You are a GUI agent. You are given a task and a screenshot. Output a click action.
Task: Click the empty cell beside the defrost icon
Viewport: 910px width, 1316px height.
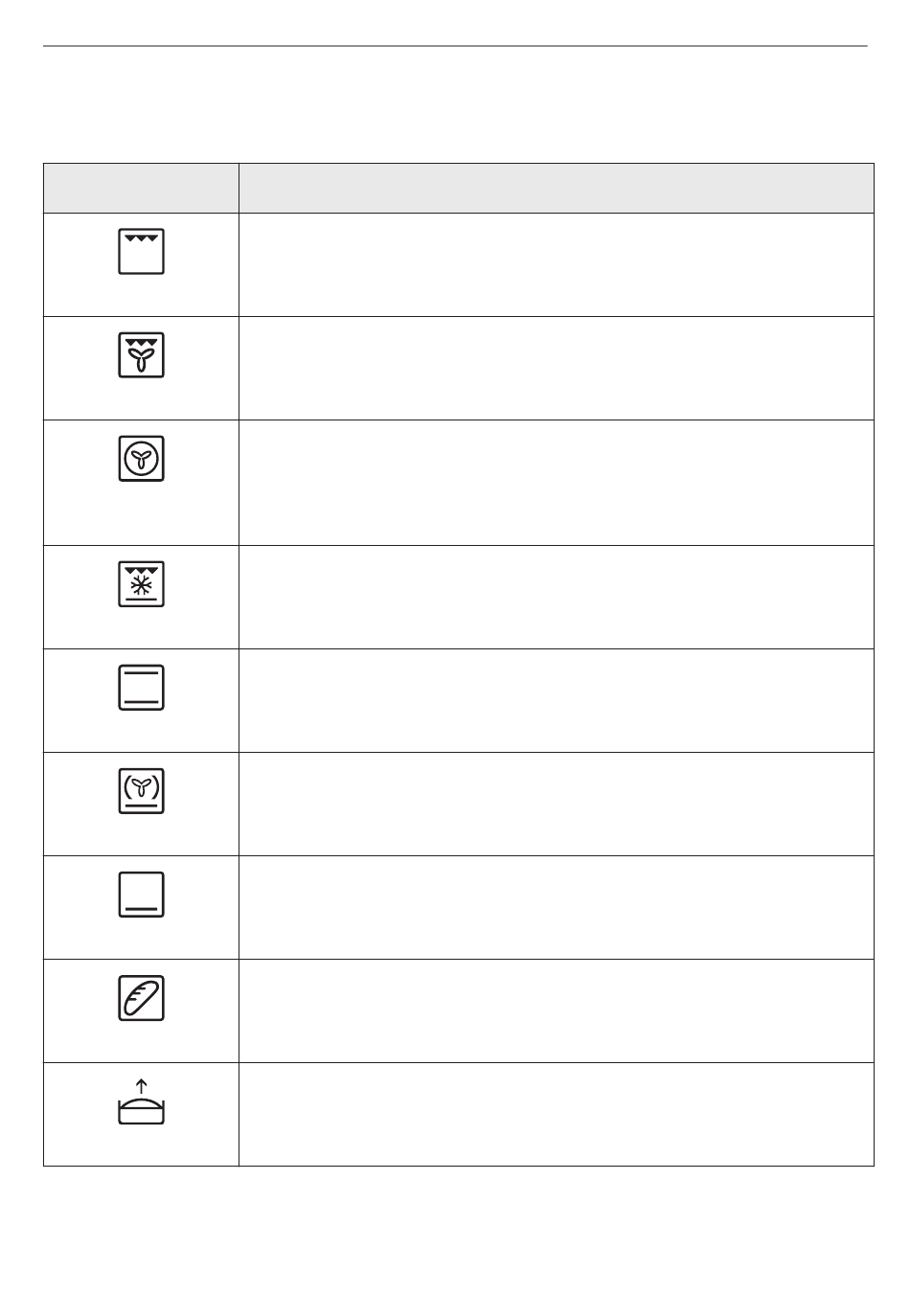coord(557,598)
